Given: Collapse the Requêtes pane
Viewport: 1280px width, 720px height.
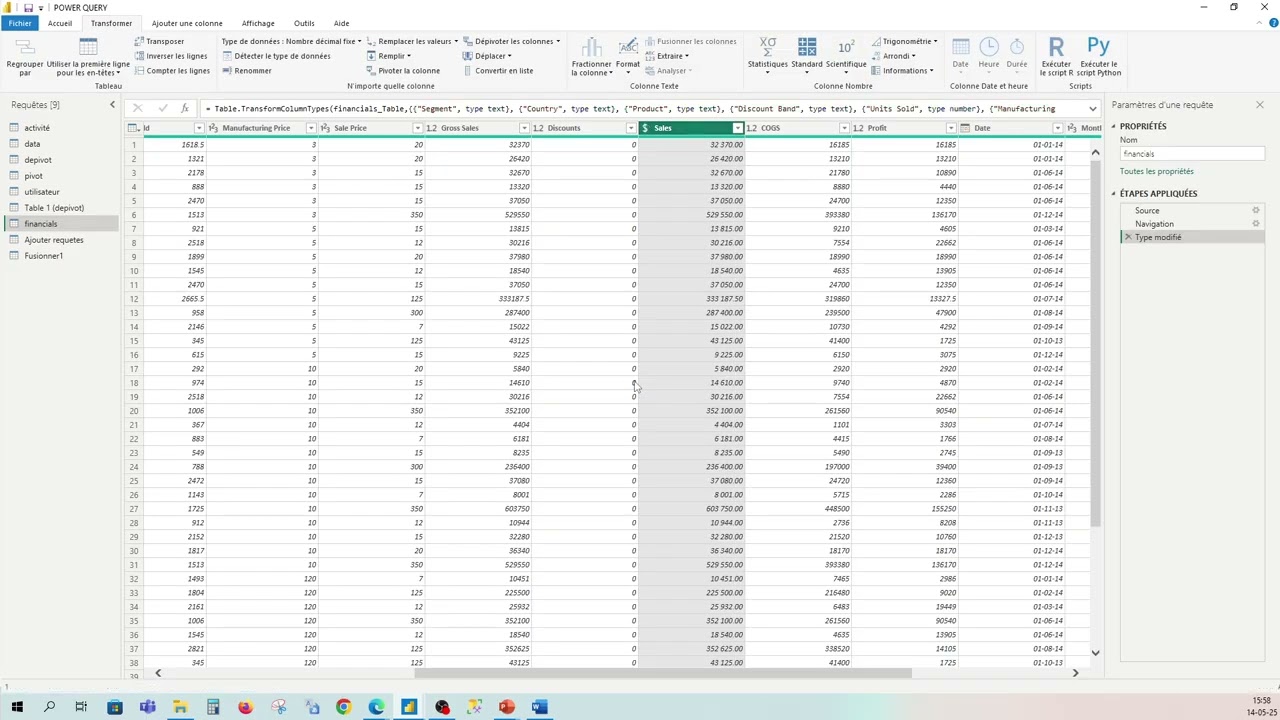Looking at the screenshot, I should point(112,104).
